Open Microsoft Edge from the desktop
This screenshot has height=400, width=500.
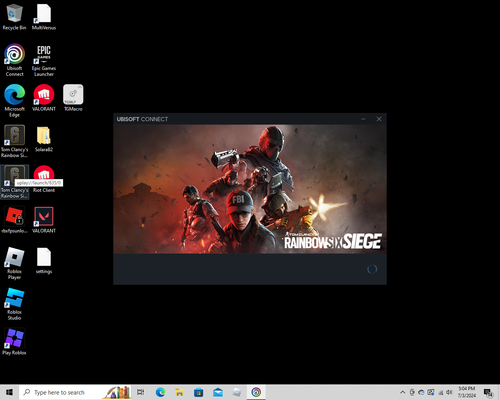[14, 101]
